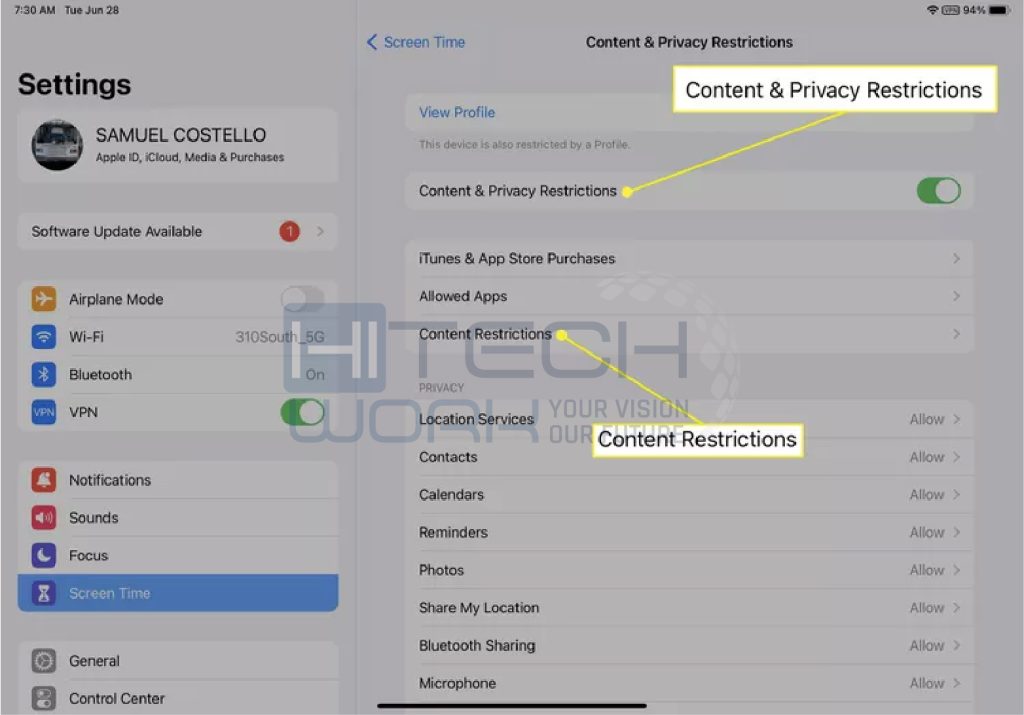1024x715 pixels.
Task: Open iTunes & App Store Purchases chevron
Action: pyautogui.click(x=956, y=259)
